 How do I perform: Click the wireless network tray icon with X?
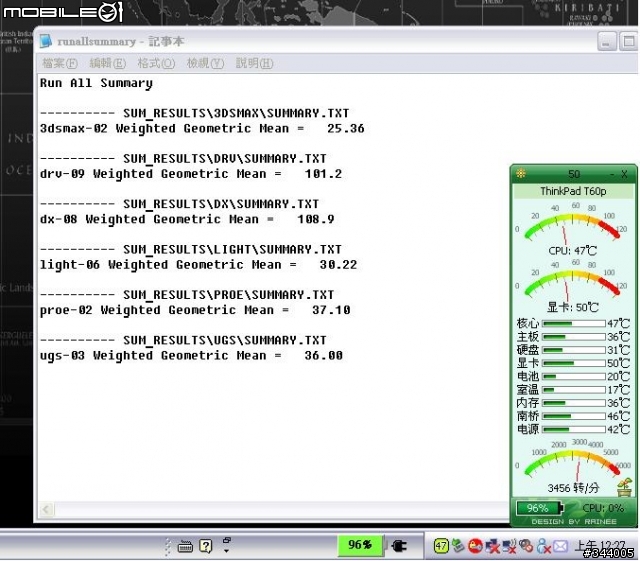point(509,546)
